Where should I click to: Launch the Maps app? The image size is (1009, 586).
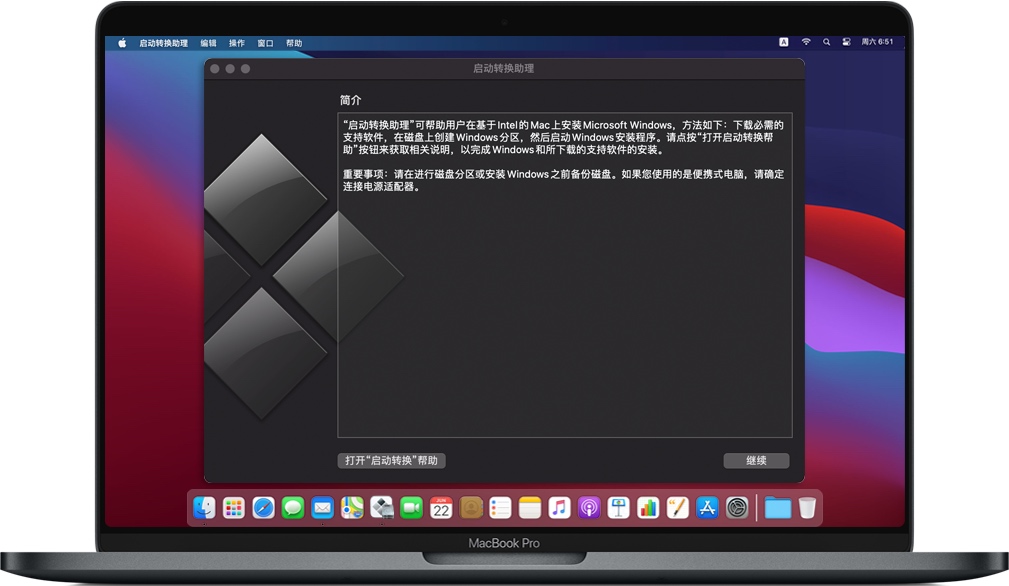[352, 507]
